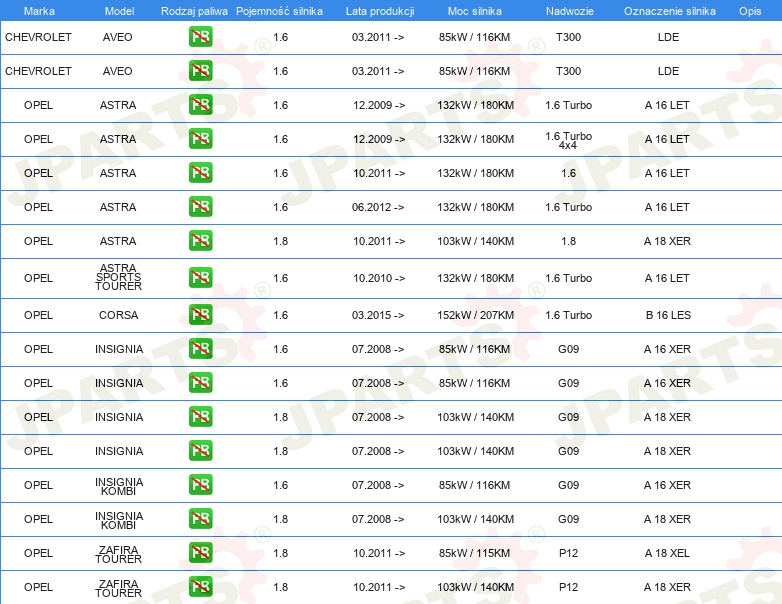The height and width of the screenshot is (604, 782).
Task: Click engine code A 18 XEL
Action: coord(667,553)
